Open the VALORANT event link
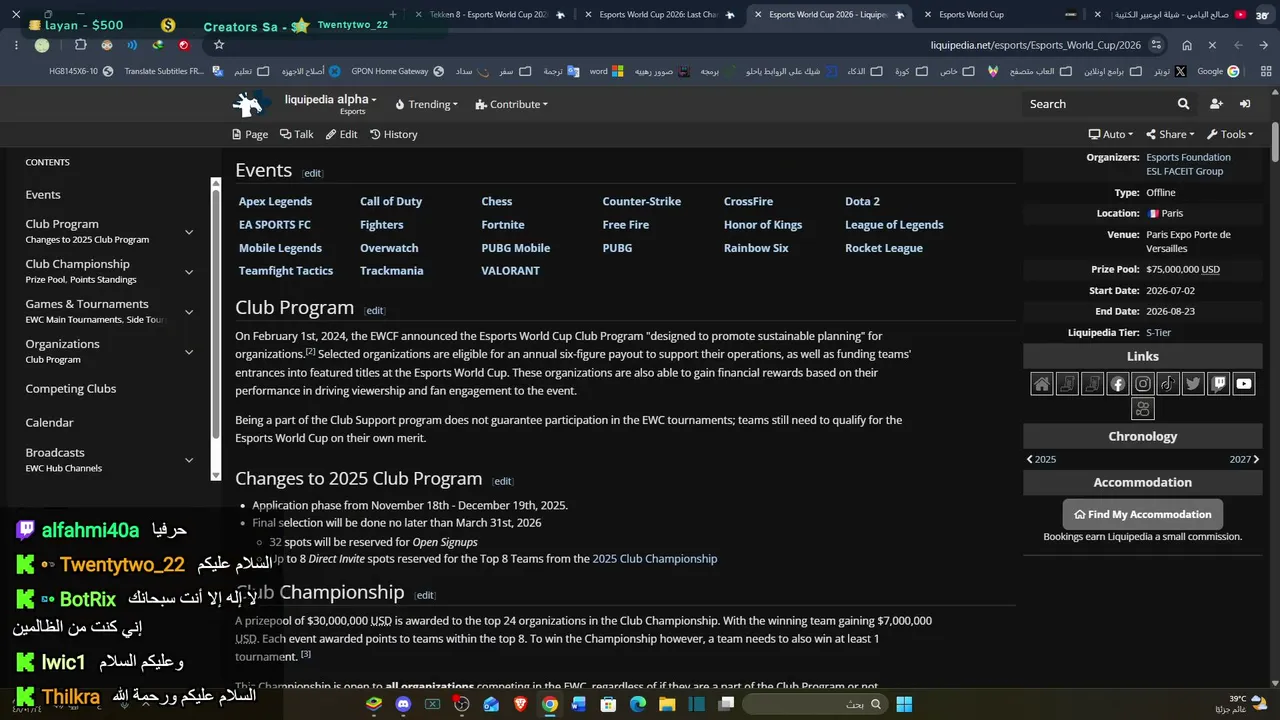1280x720 pixels. coord(510,271)
